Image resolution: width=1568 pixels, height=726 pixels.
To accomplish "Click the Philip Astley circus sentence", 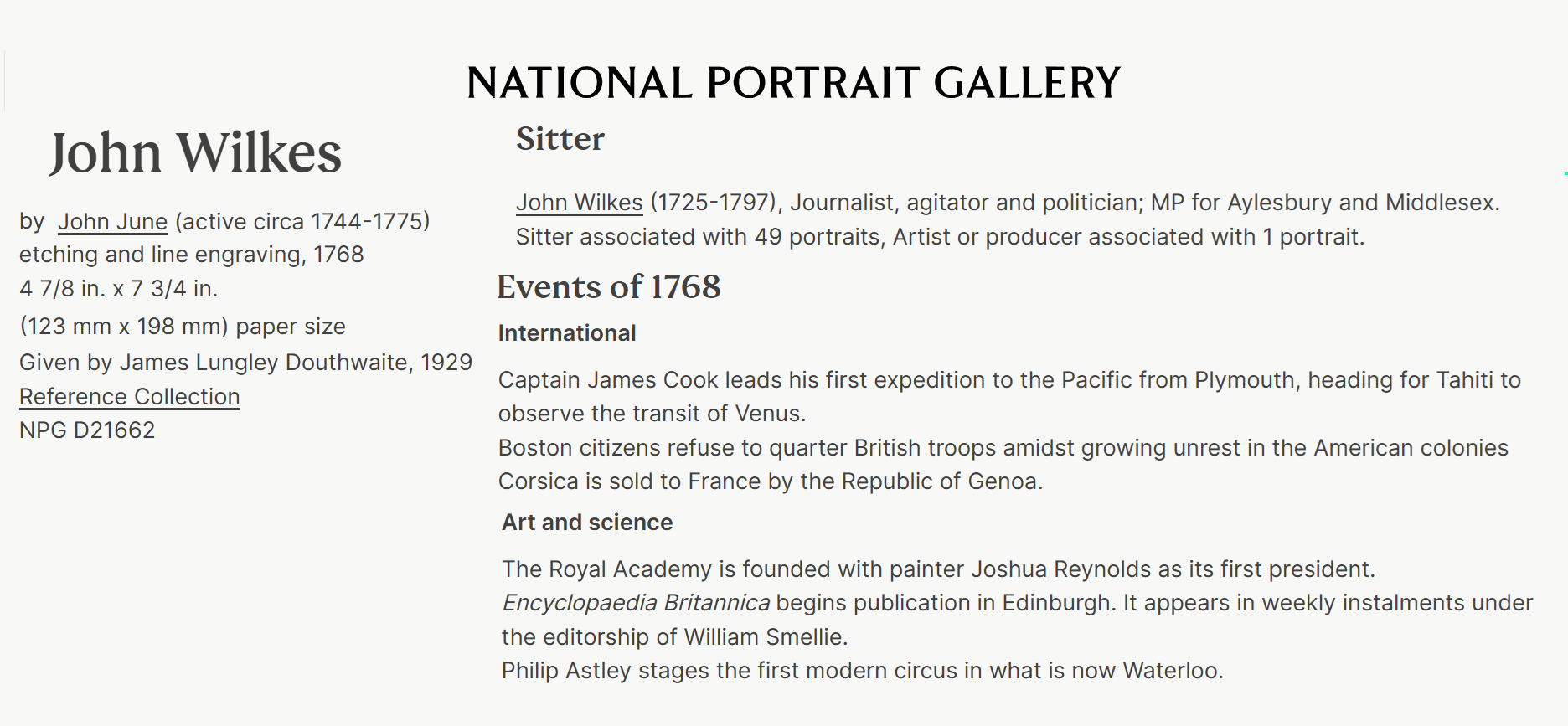I will [862, 671].
